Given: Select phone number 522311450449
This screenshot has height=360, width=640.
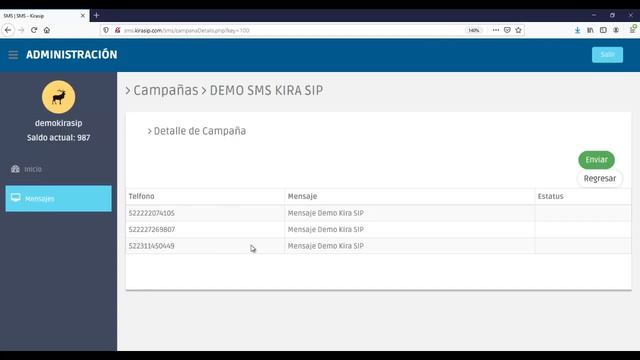Looking at the screenshot, I should [x=151, y=246].
